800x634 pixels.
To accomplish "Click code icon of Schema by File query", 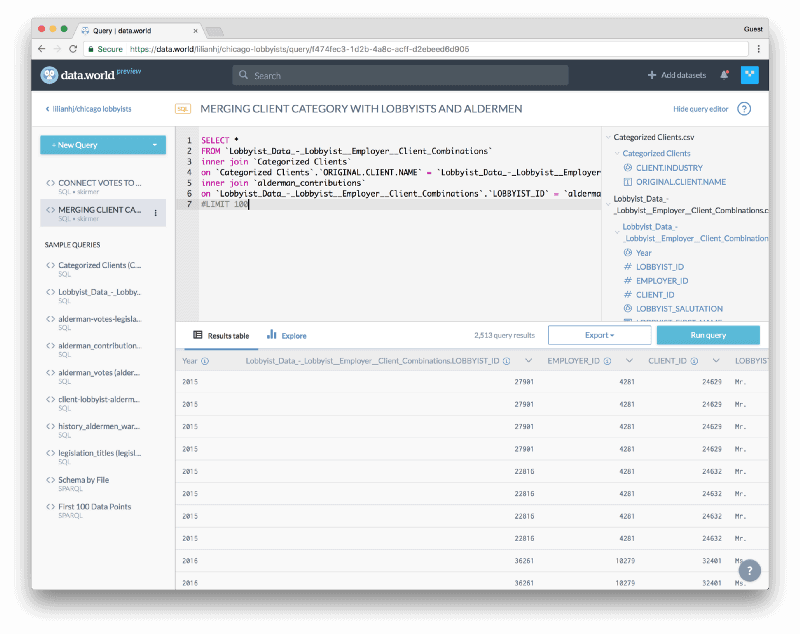I will pos(51,480).
